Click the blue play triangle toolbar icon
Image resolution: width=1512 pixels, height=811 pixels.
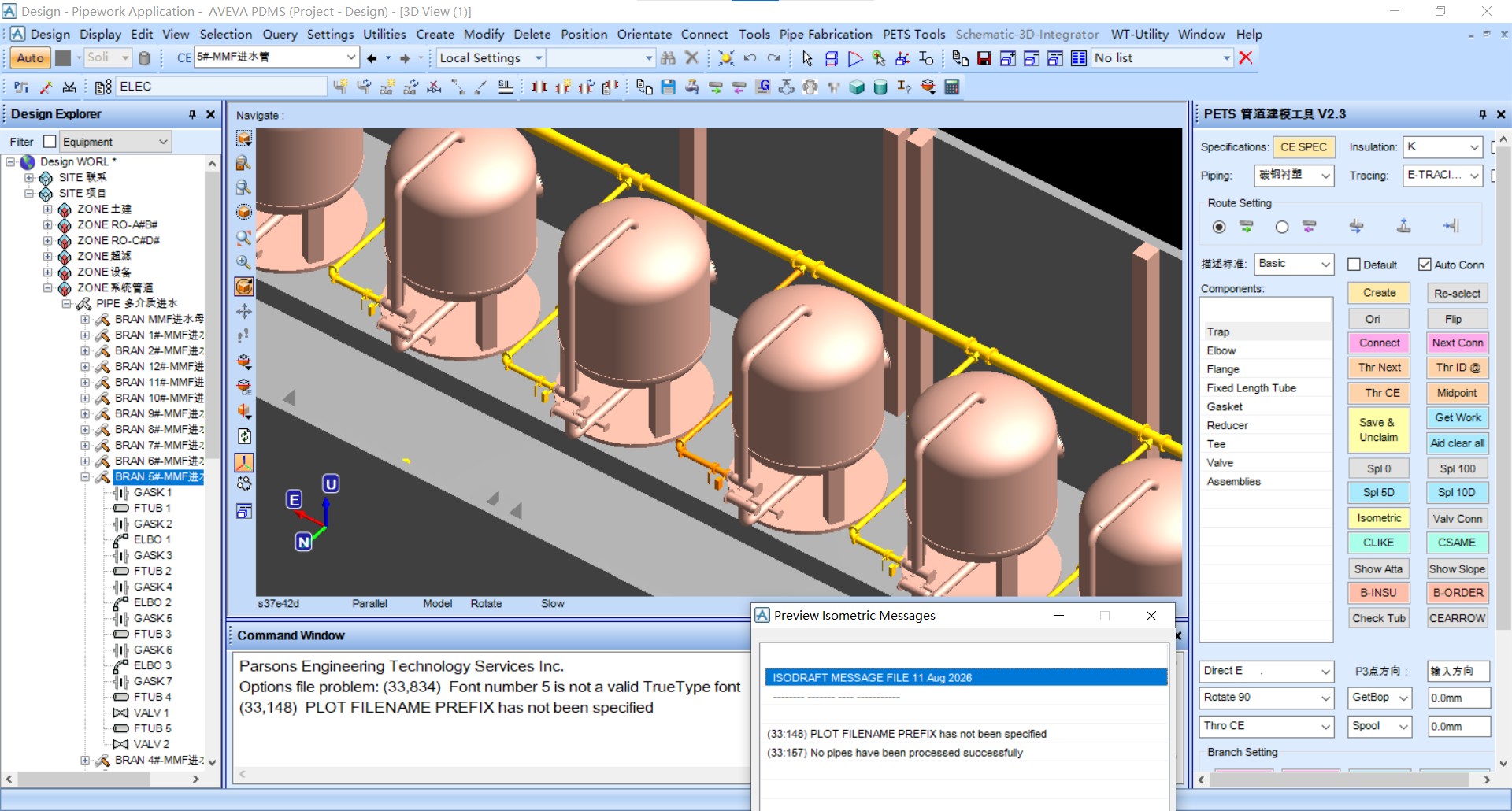(855, 58)
